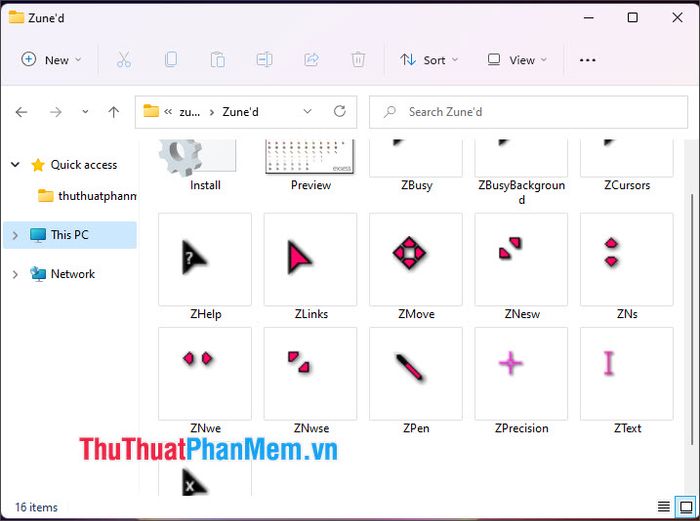700x521 pixels.
Task: Open the See more ellipsis menu
Action: pos(588,60)
